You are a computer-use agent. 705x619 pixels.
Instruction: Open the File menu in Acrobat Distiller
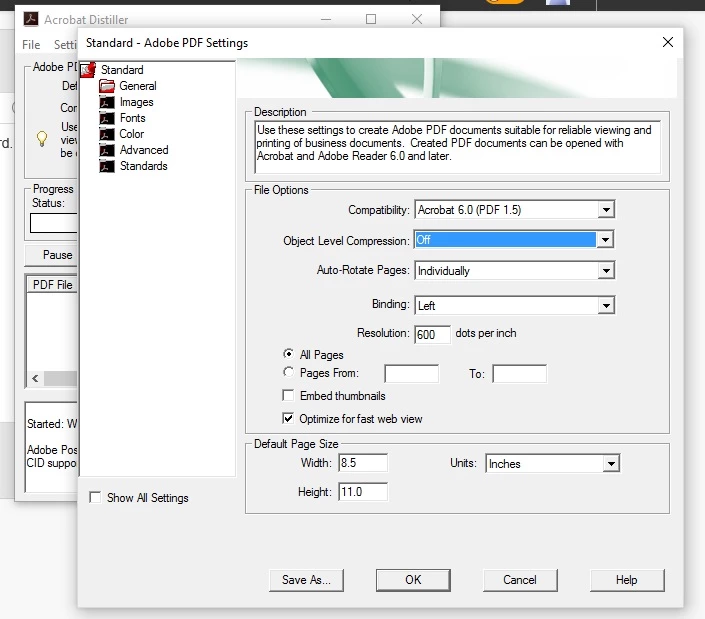tap(31, 45)
